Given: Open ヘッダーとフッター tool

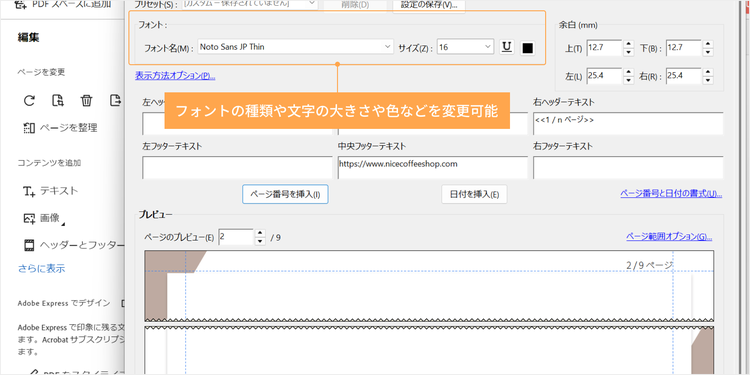Looking at the screenshot, I should [73, 245].
